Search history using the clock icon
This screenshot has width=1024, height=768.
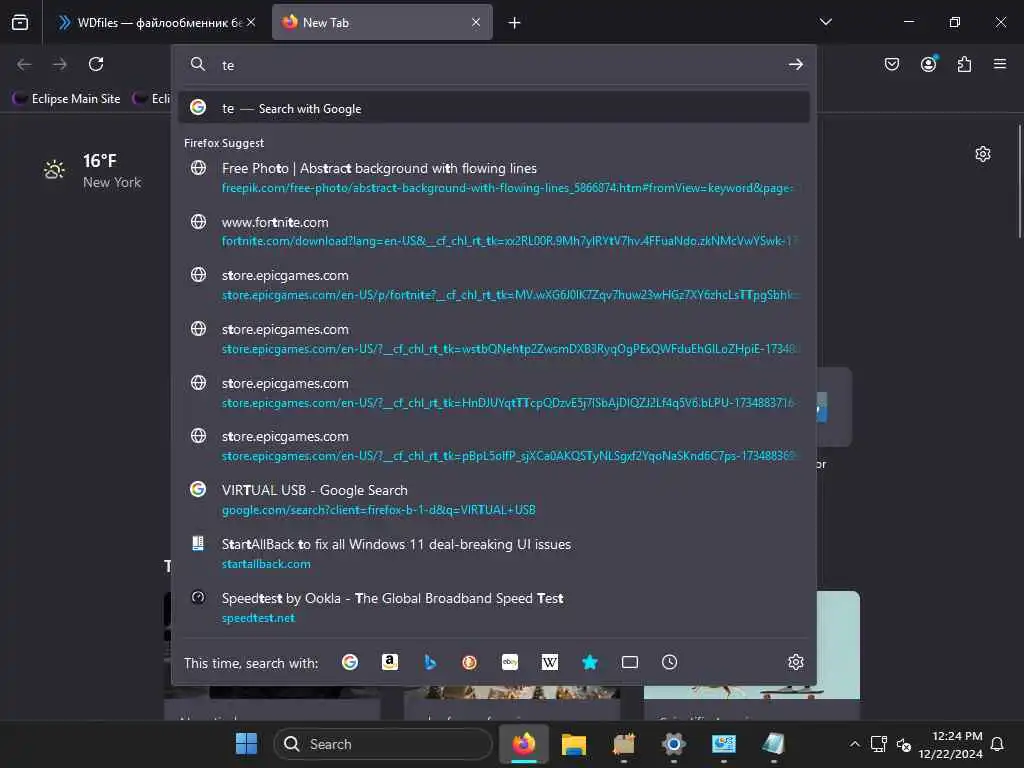coord(669,662)
